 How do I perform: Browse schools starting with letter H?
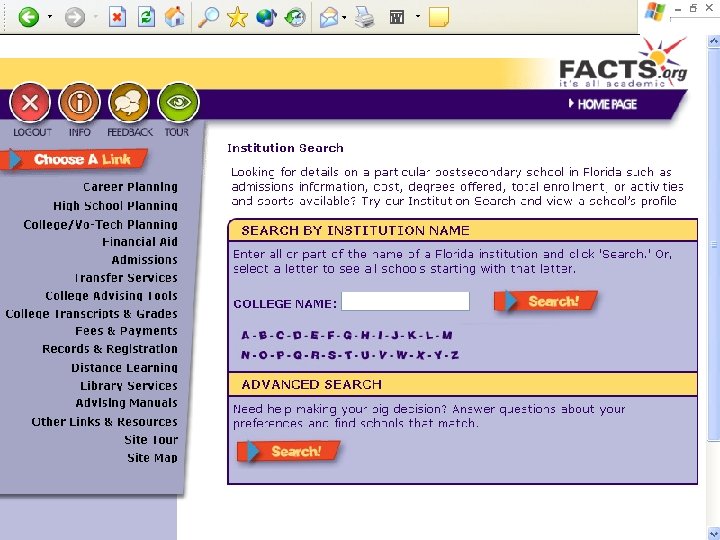tap(365, 335)
